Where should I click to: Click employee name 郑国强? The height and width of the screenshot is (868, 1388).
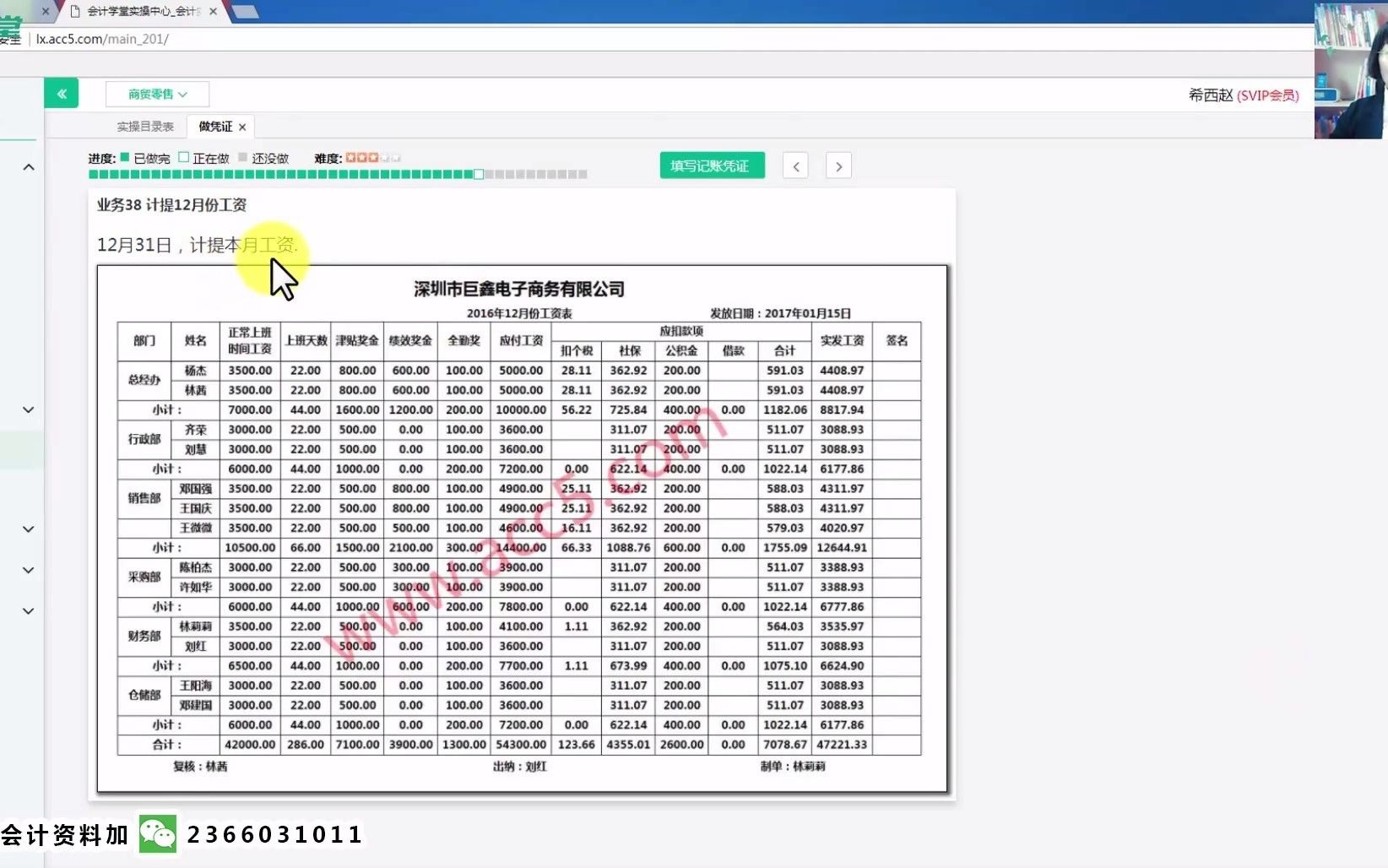[196, 489]
